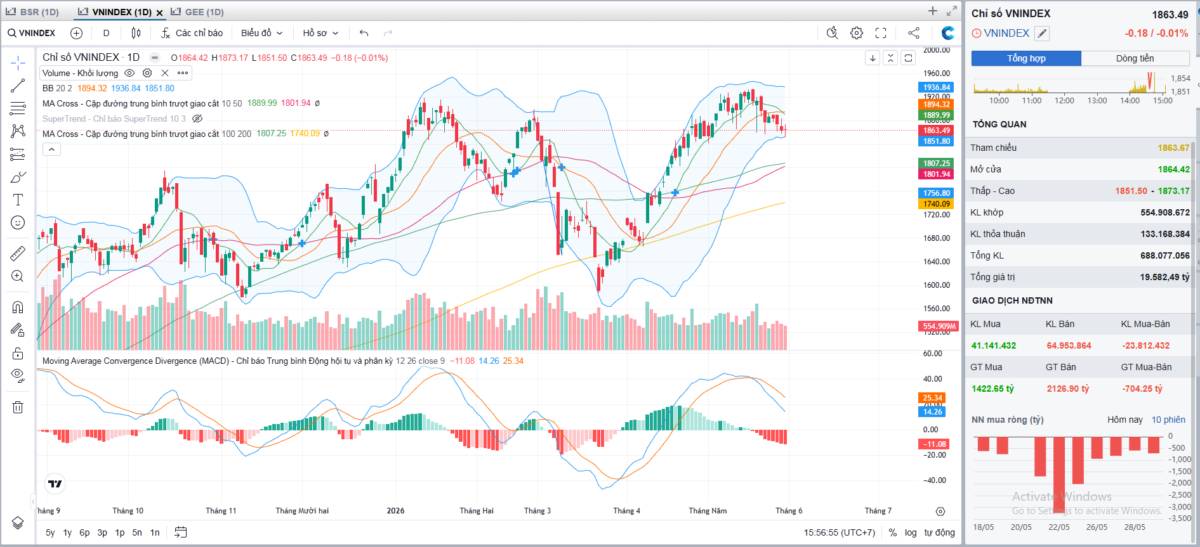Select the pattern drawing tool
Image resolution: width=1200 pixels, height=547 pixels.
coord(17,131)
